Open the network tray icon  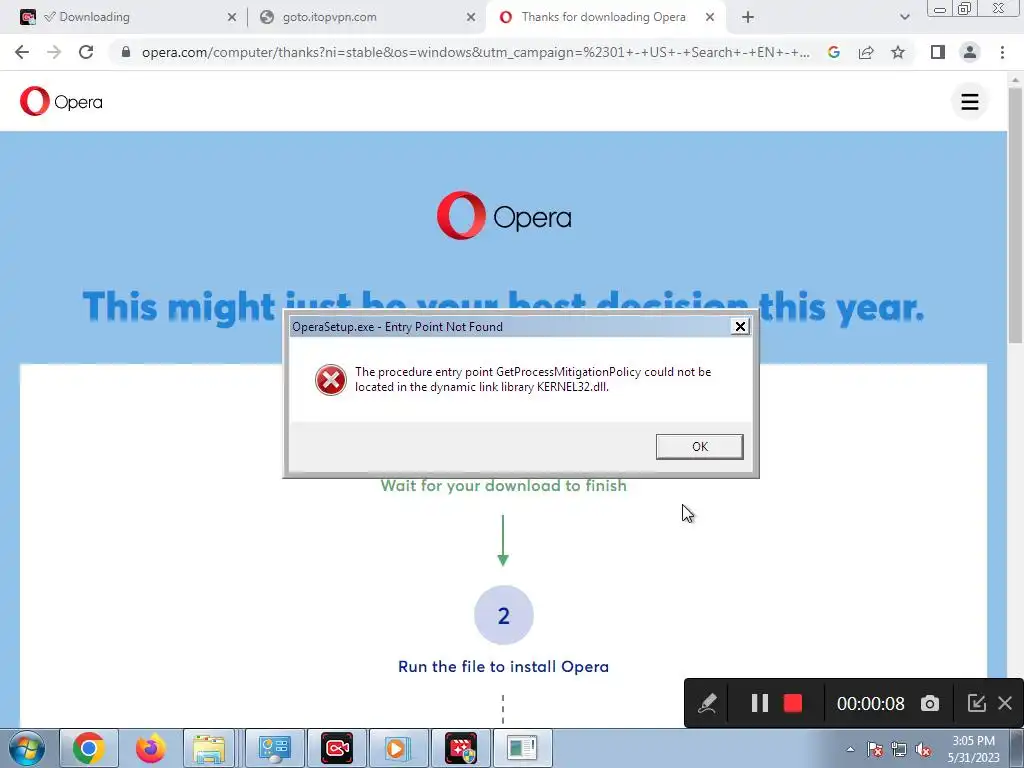point(899,749)
